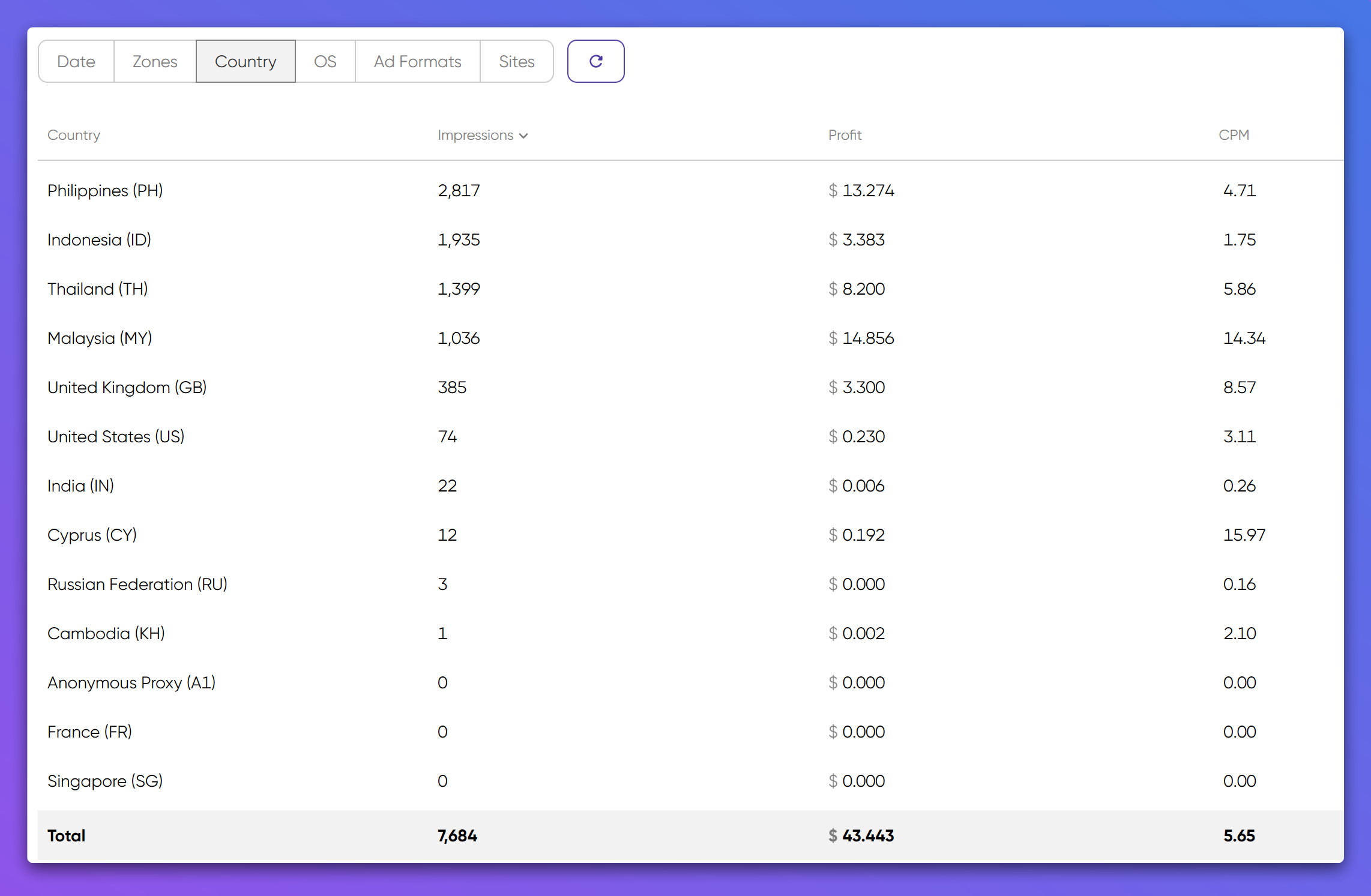Click the Cyprus (CY) row
1371x896 pixels.
tap(92, 535)
